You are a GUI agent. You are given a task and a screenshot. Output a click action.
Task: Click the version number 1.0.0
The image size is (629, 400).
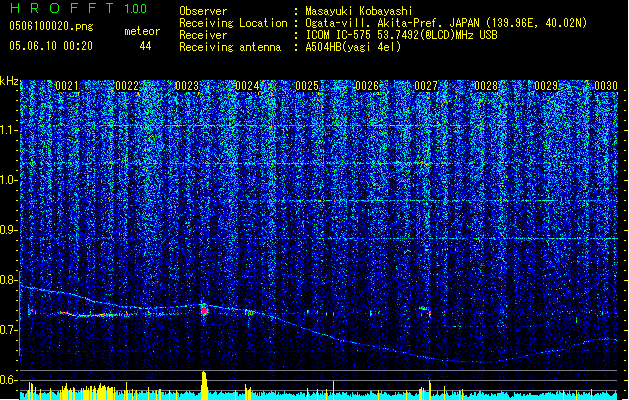click(x=136, y=9)
